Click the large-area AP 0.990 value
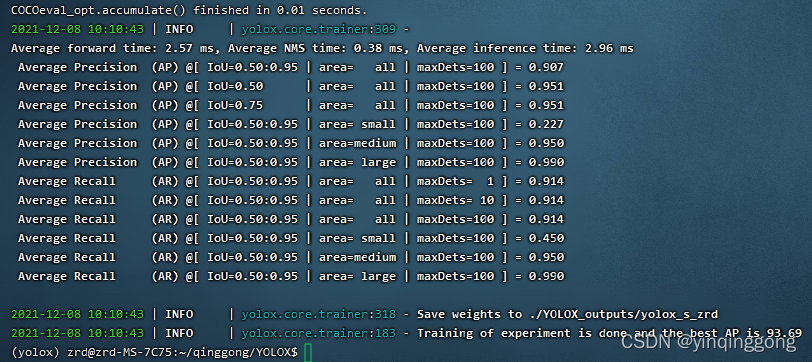The image size is (812, 362). [546, 162]
